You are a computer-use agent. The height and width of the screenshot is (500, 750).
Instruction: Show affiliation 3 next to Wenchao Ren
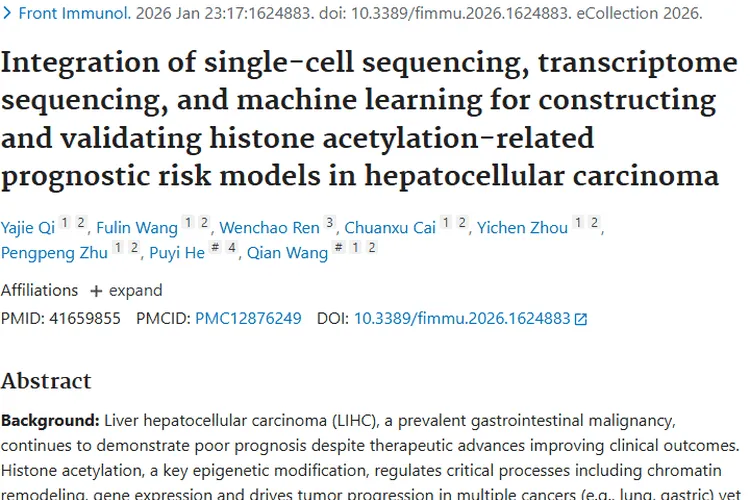click(x=331, y=223)
